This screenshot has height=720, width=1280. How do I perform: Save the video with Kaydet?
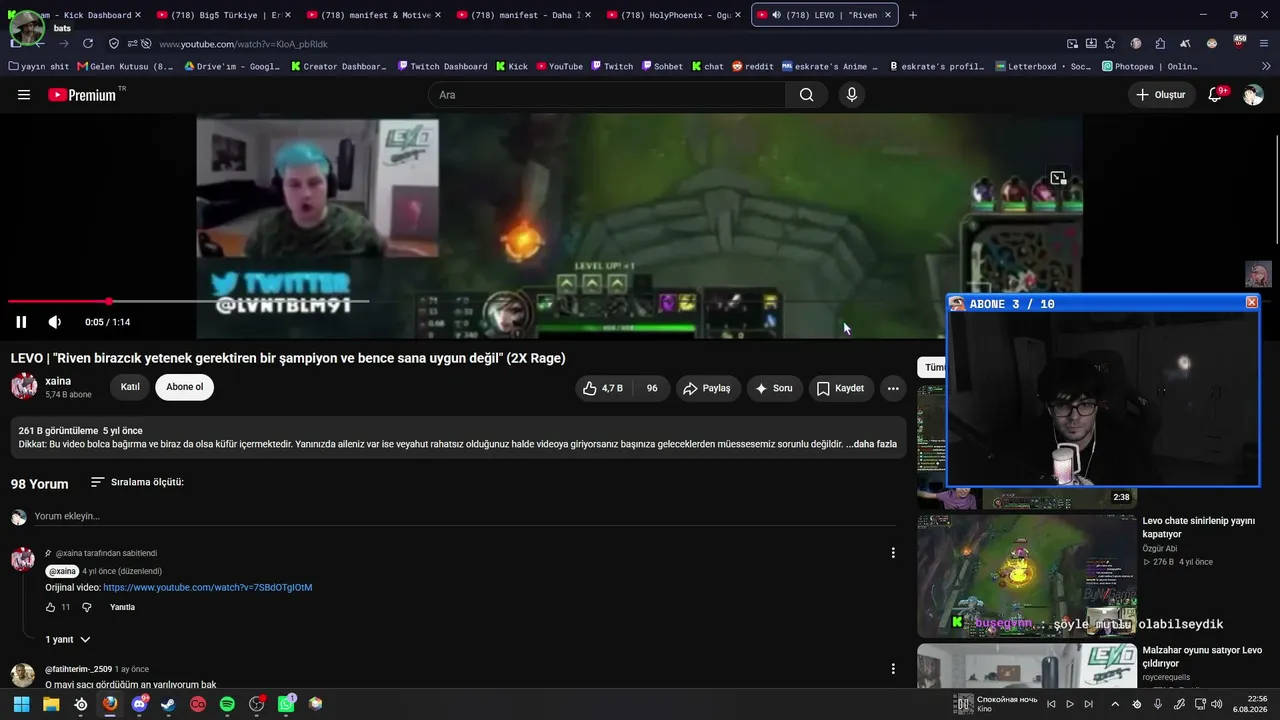[840, 388]
